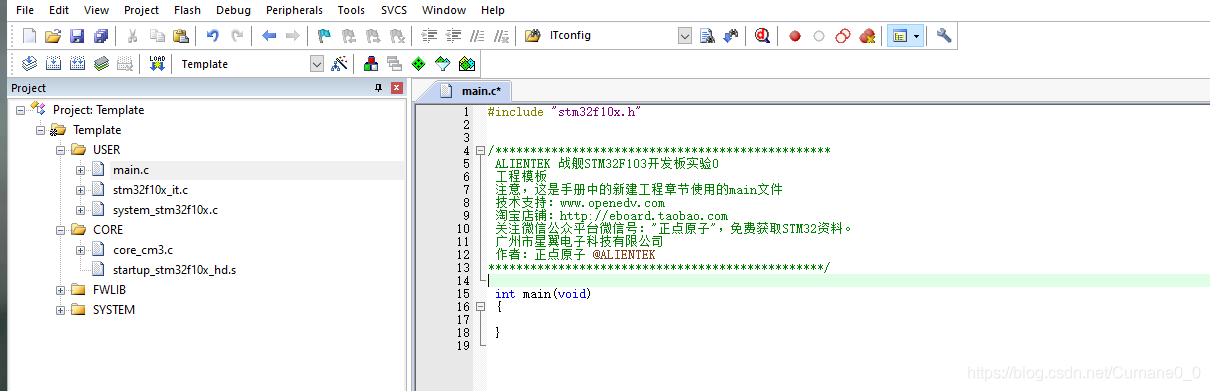
Task: Navigate forwards with right arrow icon
Action: click(x=292, y=36)
